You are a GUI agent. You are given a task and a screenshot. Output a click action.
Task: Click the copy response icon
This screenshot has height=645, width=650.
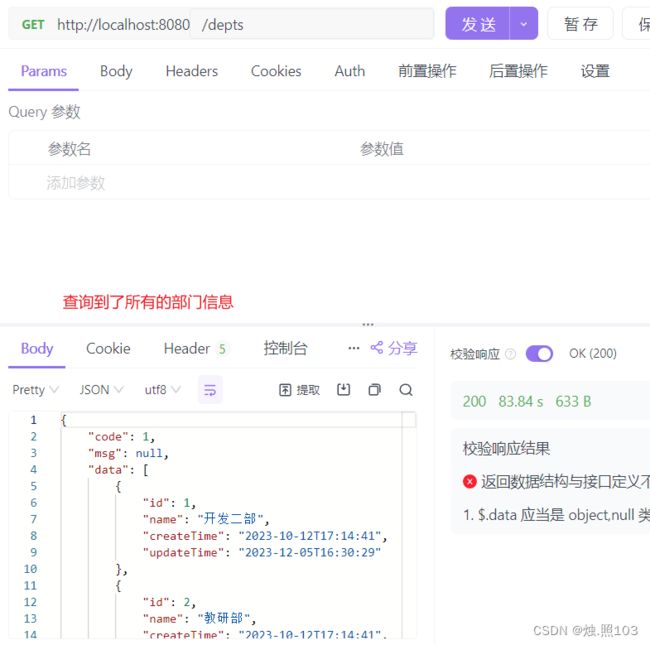(x=375, y=389)
